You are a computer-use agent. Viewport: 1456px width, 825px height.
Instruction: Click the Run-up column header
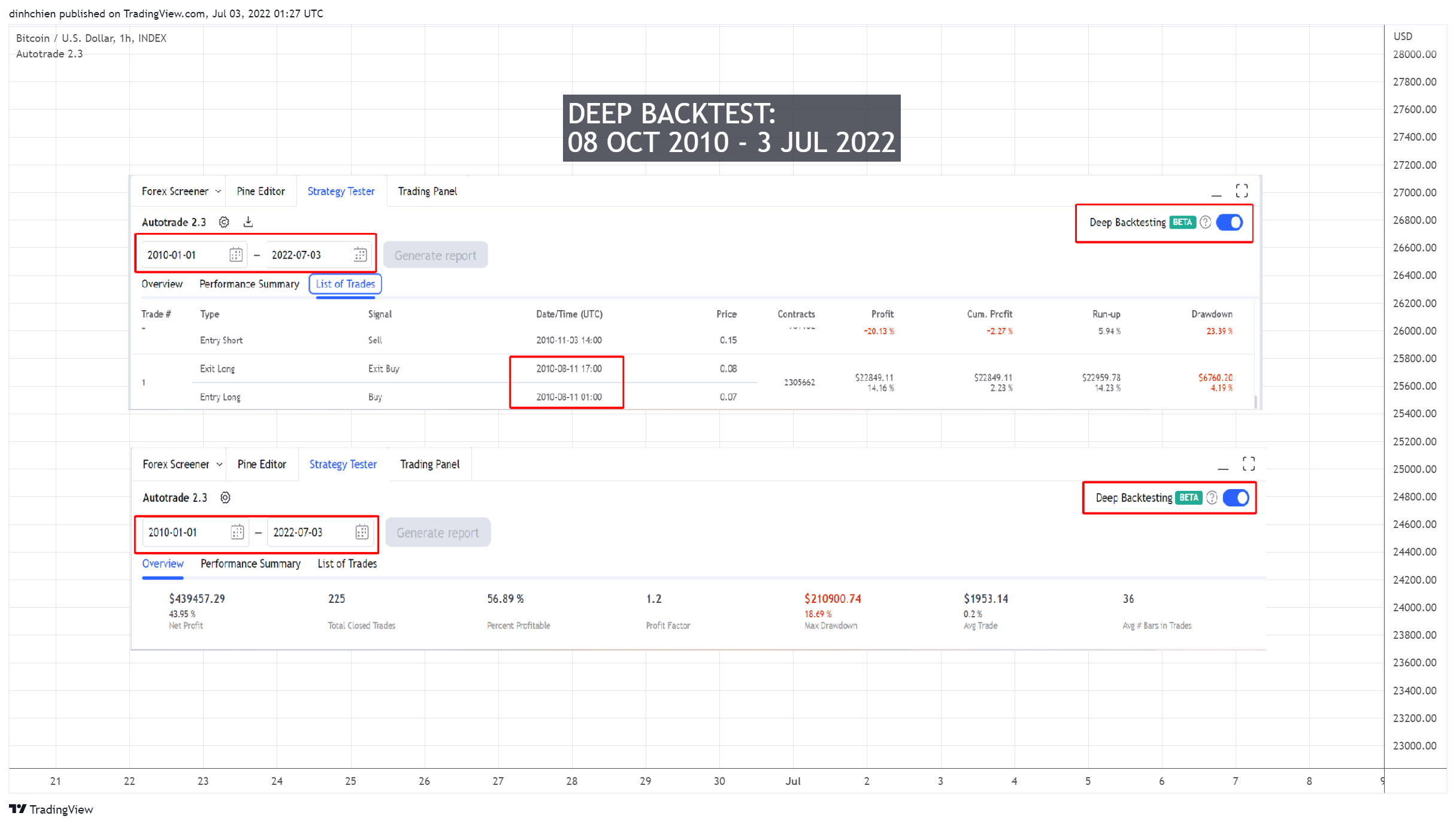[1106, 314]
